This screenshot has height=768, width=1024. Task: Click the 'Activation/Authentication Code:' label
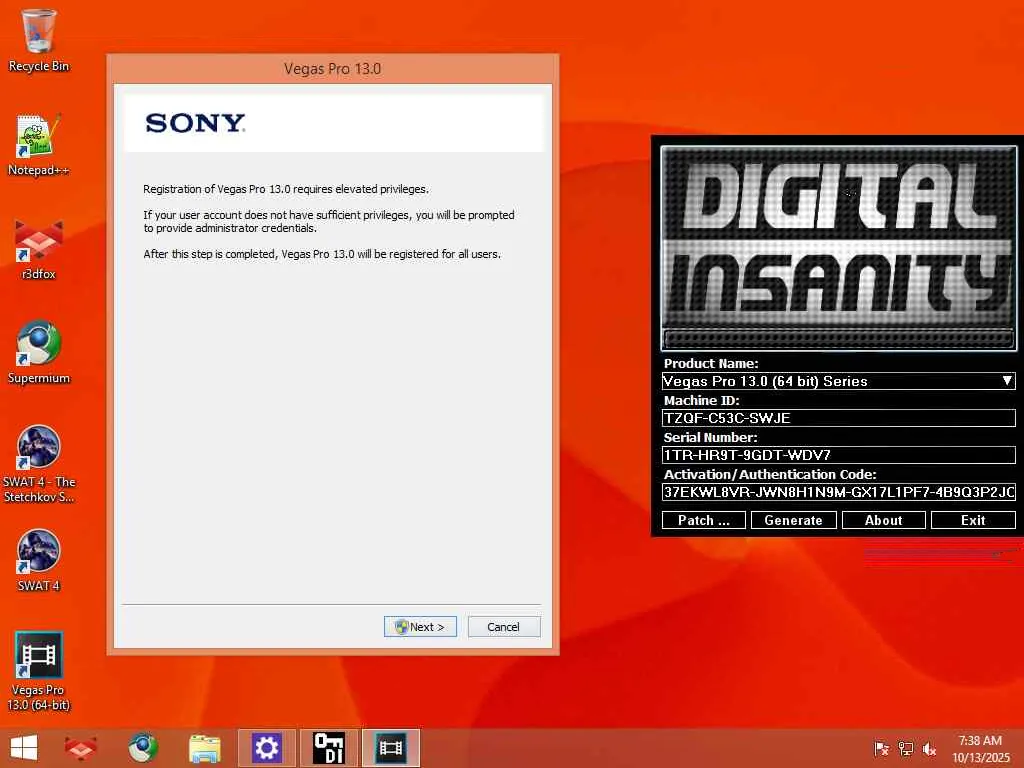point(770,474)
